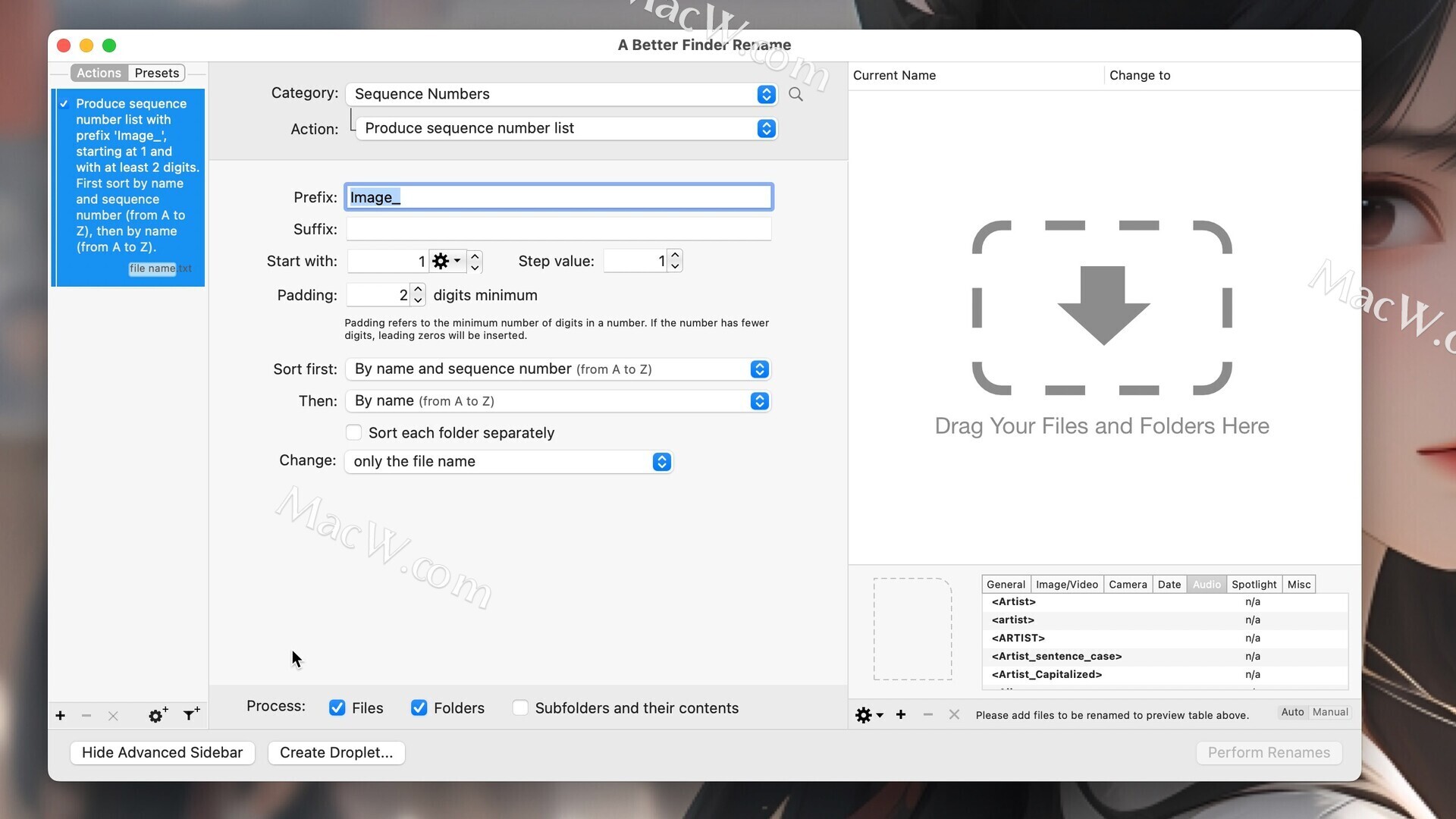This screenshot has width=1456, height=819.
Task: Switch preview mode to Manual
Action: [1330, 712]
